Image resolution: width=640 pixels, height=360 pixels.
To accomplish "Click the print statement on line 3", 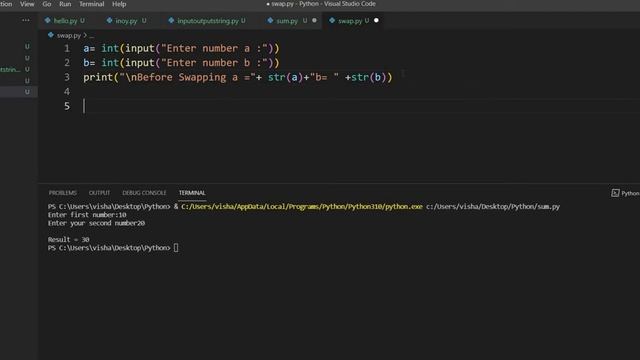I will coord(238,78).
